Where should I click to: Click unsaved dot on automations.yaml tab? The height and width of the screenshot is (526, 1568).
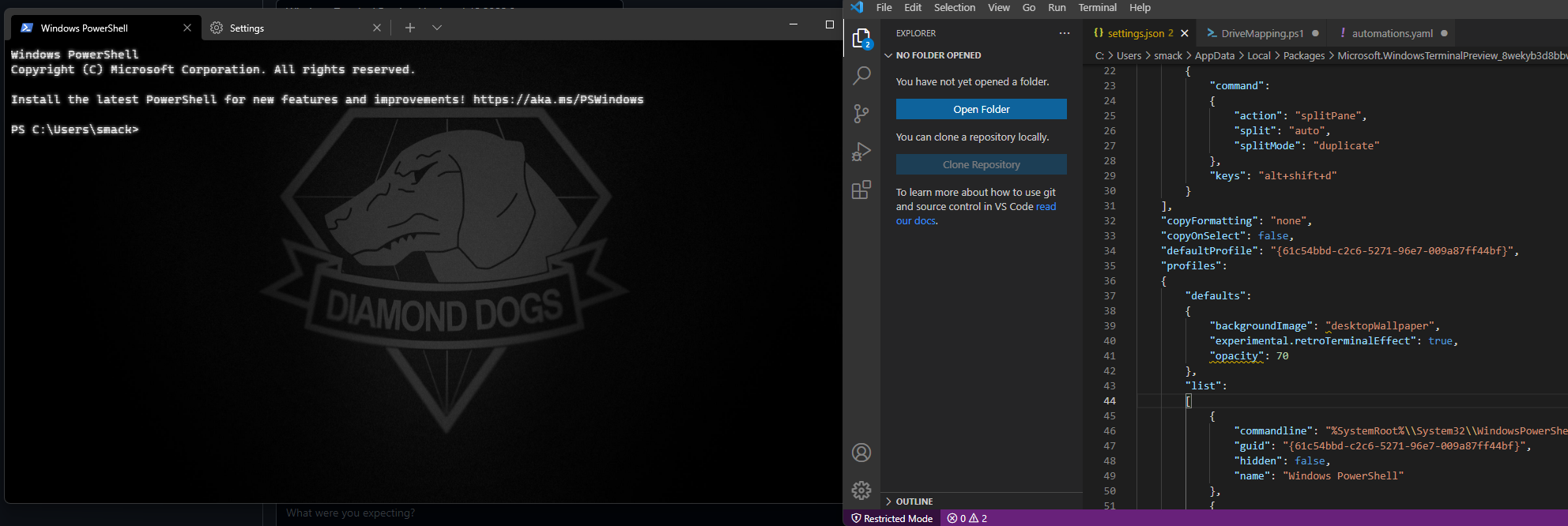[1444, 33]
